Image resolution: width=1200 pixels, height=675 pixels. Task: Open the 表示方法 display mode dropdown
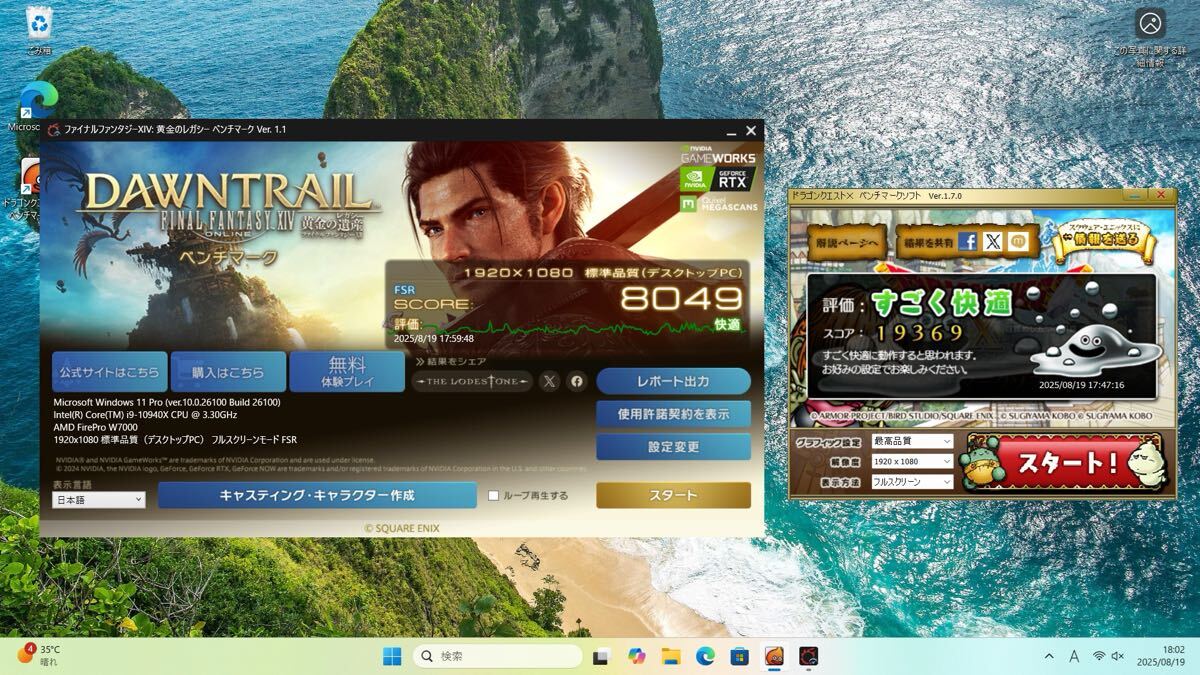(912, 481)
